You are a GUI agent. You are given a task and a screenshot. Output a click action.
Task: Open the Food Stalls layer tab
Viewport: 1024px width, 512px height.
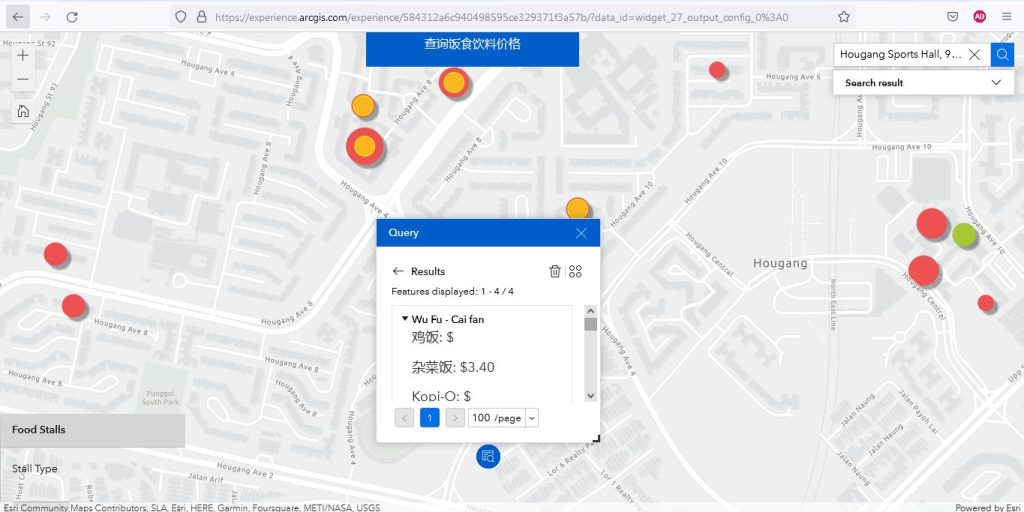(92, 430)
